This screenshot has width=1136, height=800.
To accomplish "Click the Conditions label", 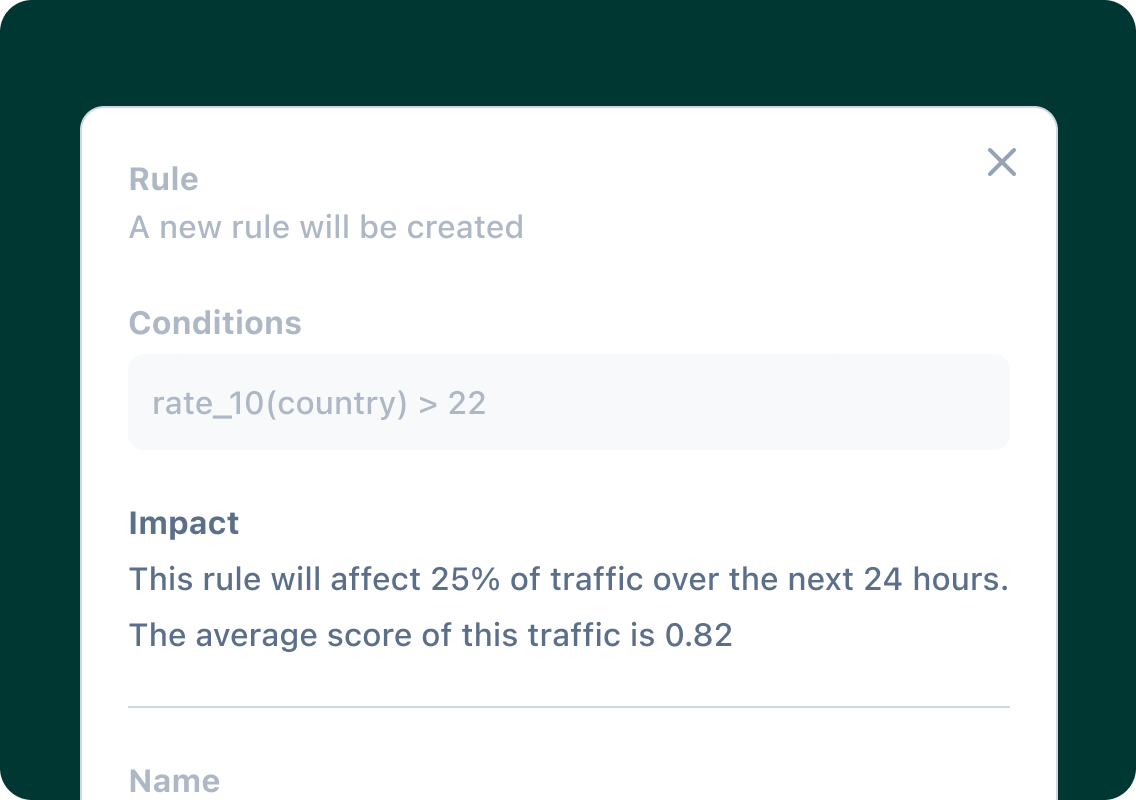I will pyautogui.click(x=215, y=324).
